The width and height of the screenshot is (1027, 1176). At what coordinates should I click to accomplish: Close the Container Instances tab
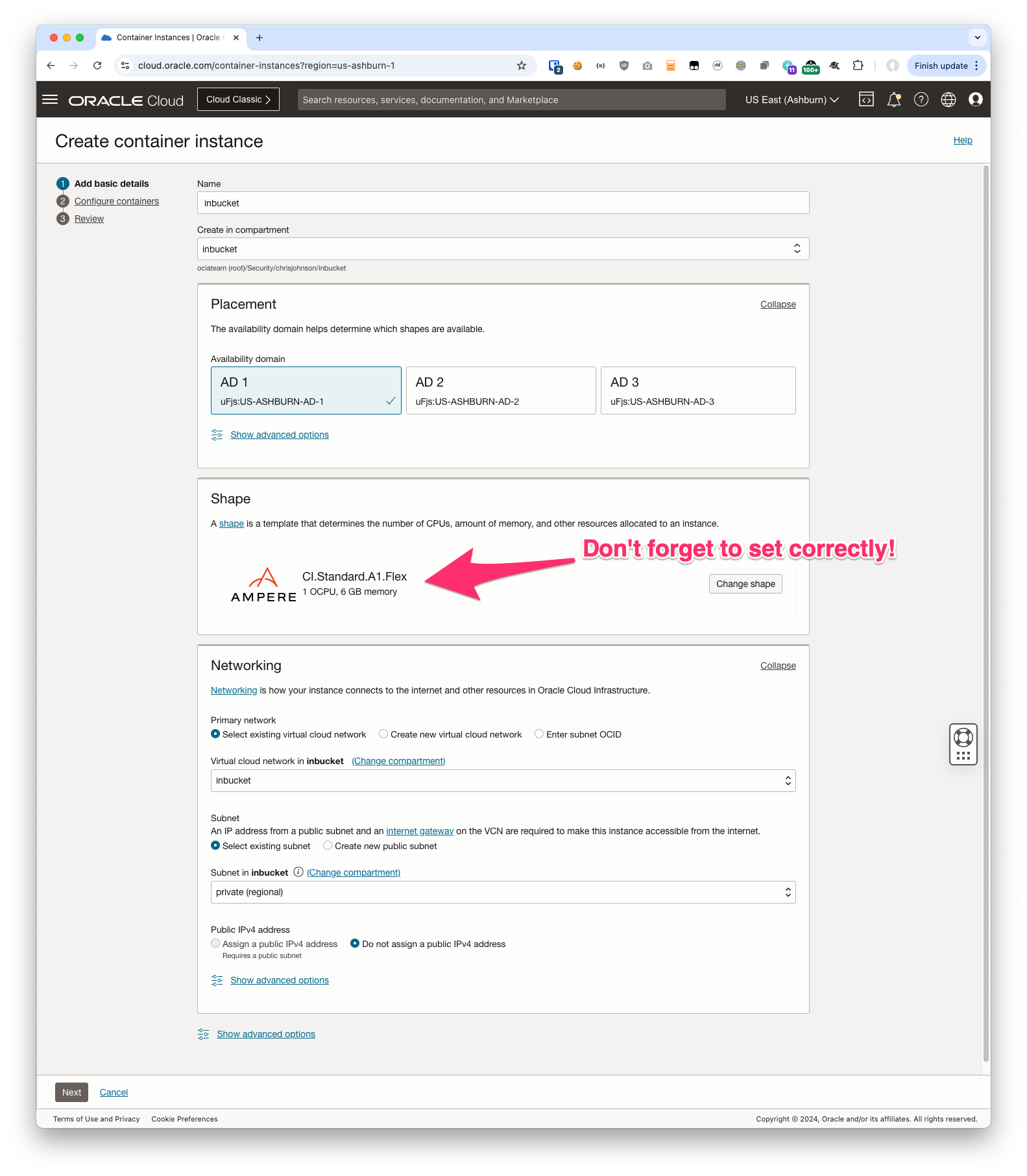pos(236,38)
